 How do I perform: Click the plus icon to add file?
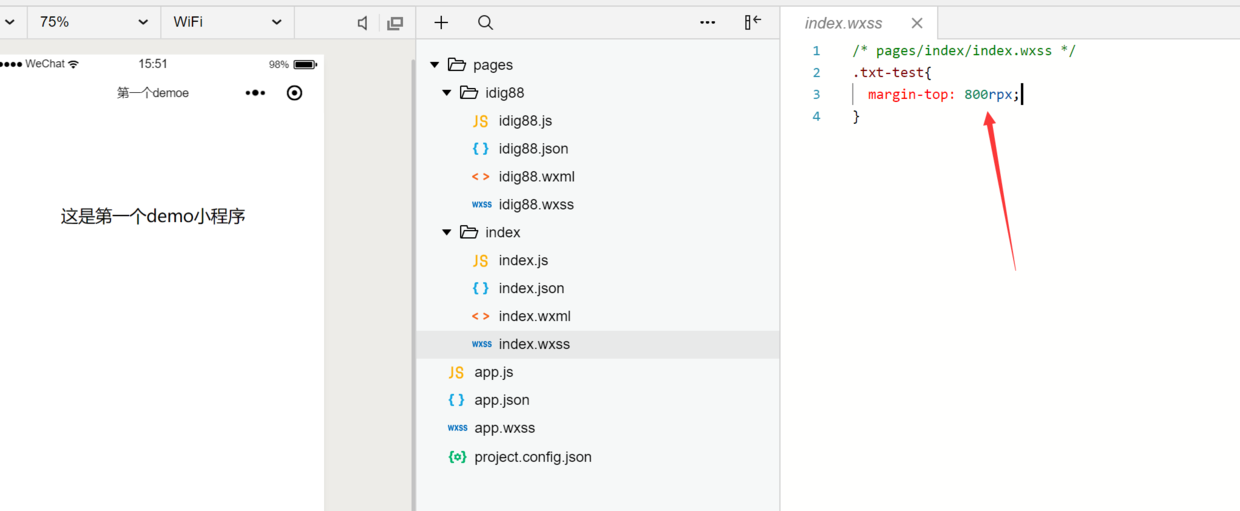tap(441, 22)
